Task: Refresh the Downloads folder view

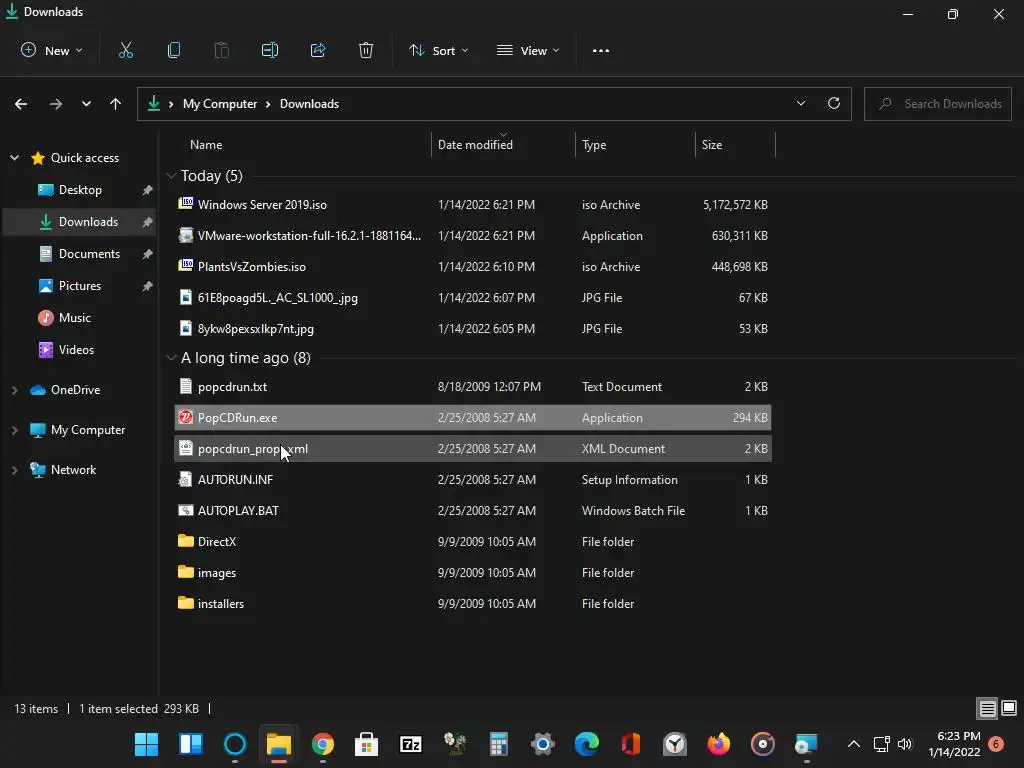Action: click(x=834, y=103)
